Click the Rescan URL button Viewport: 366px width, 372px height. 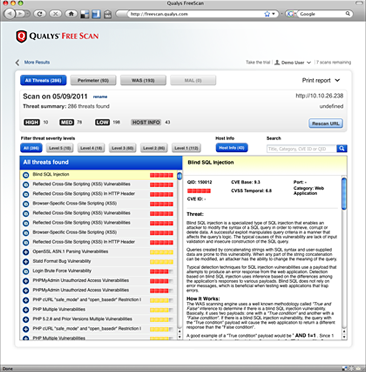[325, 123]
